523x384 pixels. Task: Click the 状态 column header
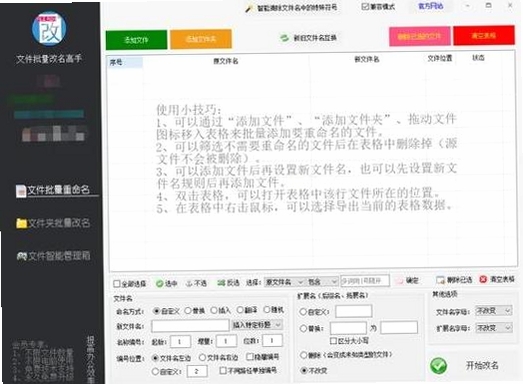pos(478,58)
